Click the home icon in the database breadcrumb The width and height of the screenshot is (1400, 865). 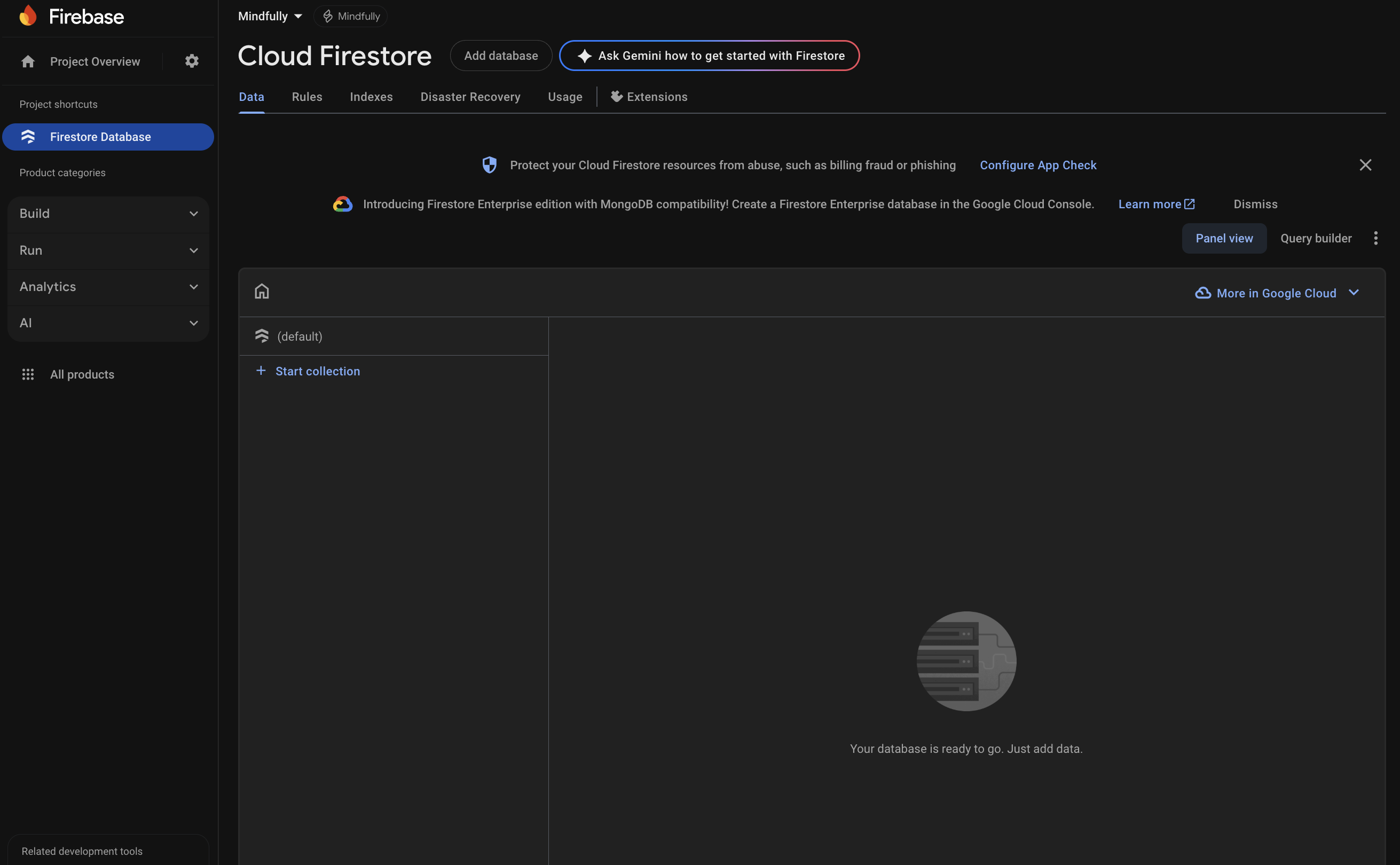(x=262, y=291)
